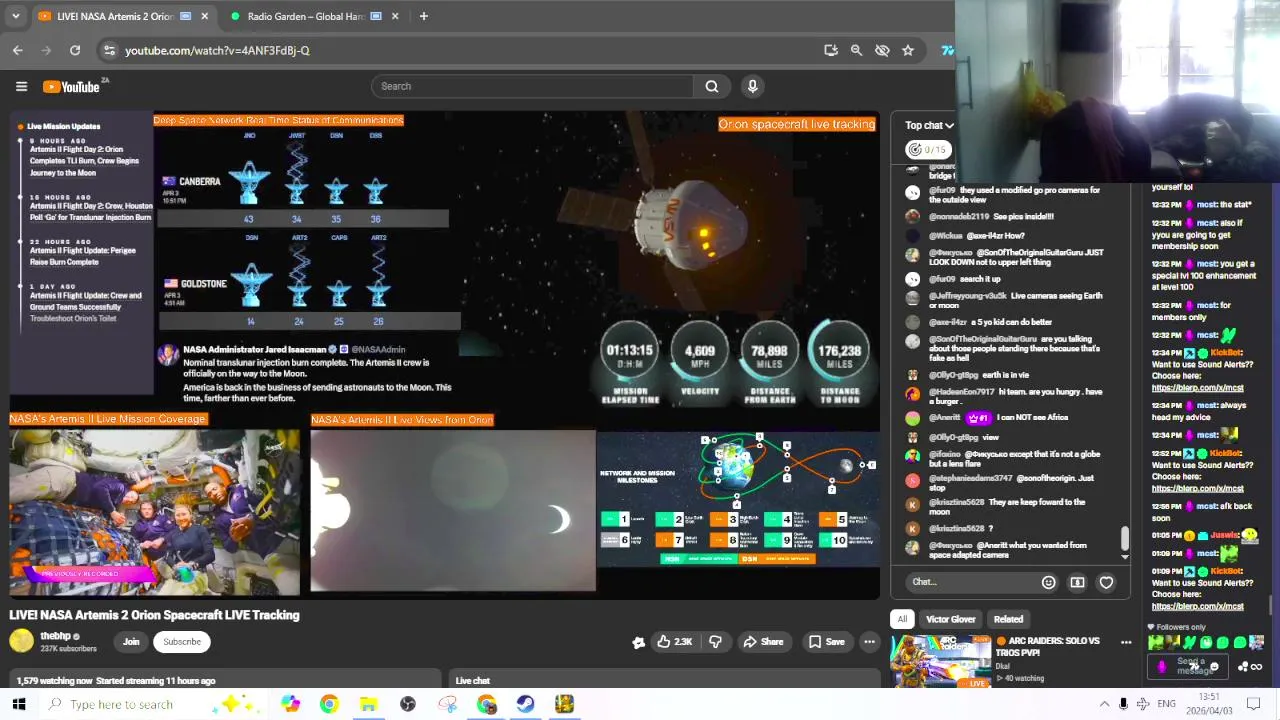The height and width of the screenshot is (720, 1280).
Task: Open the more actions ellipsis under video
Action: (x=870, y=642)
